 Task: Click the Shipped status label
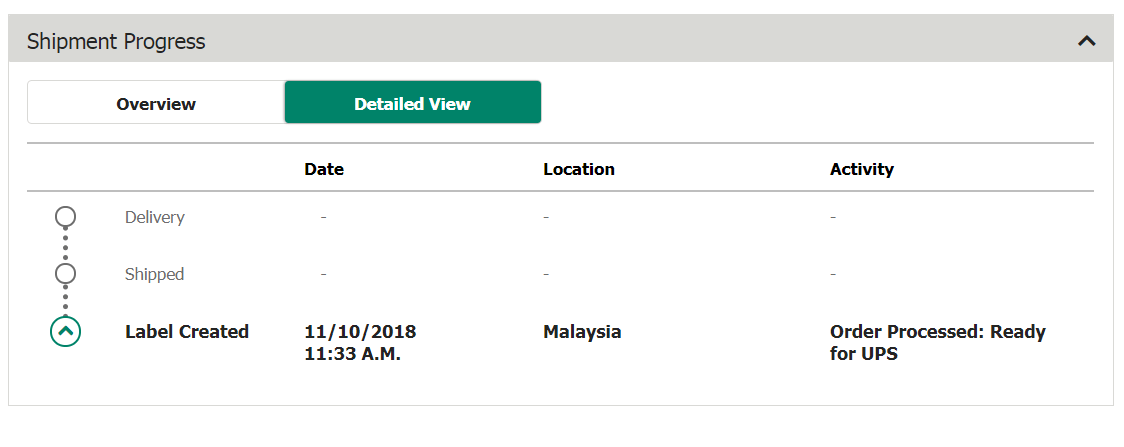[x=154, y=274]
